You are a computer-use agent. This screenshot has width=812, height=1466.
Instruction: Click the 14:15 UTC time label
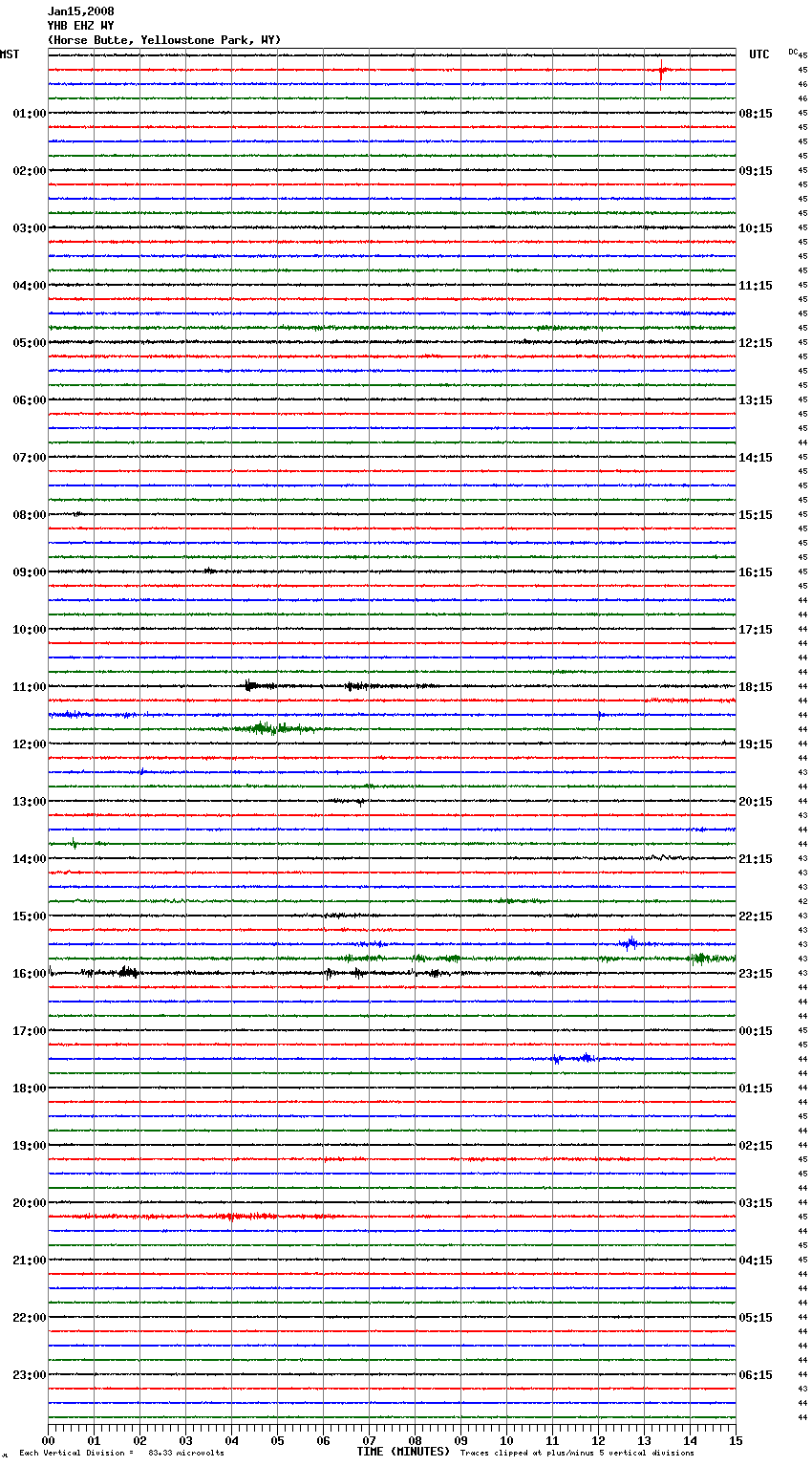(756, 458)
